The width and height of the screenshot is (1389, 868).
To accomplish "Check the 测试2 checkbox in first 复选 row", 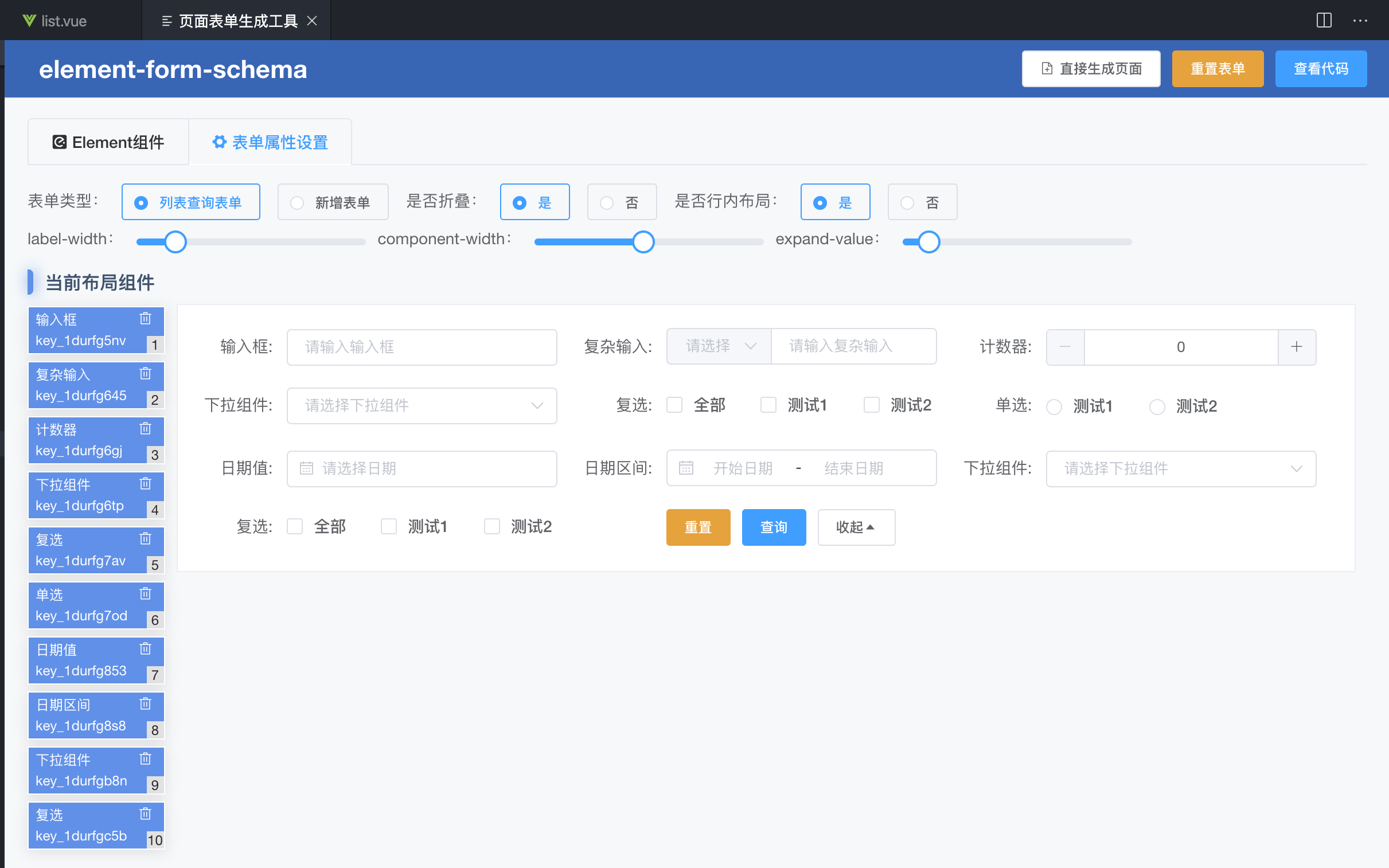I will tap(872, 405).
